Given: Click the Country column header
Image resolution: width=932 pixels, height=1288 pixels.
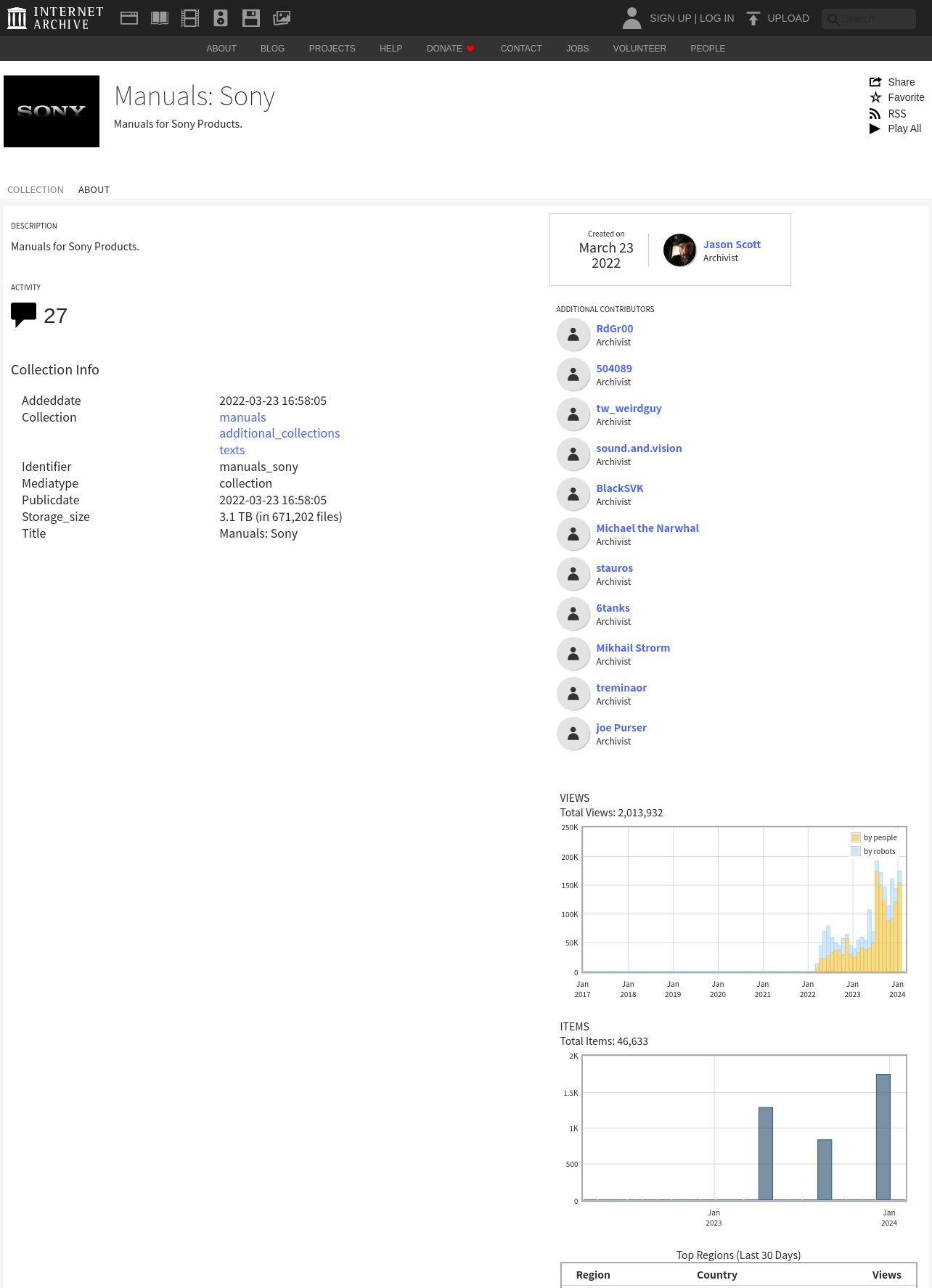Looking at the screenshot, I should [717, 1275].
